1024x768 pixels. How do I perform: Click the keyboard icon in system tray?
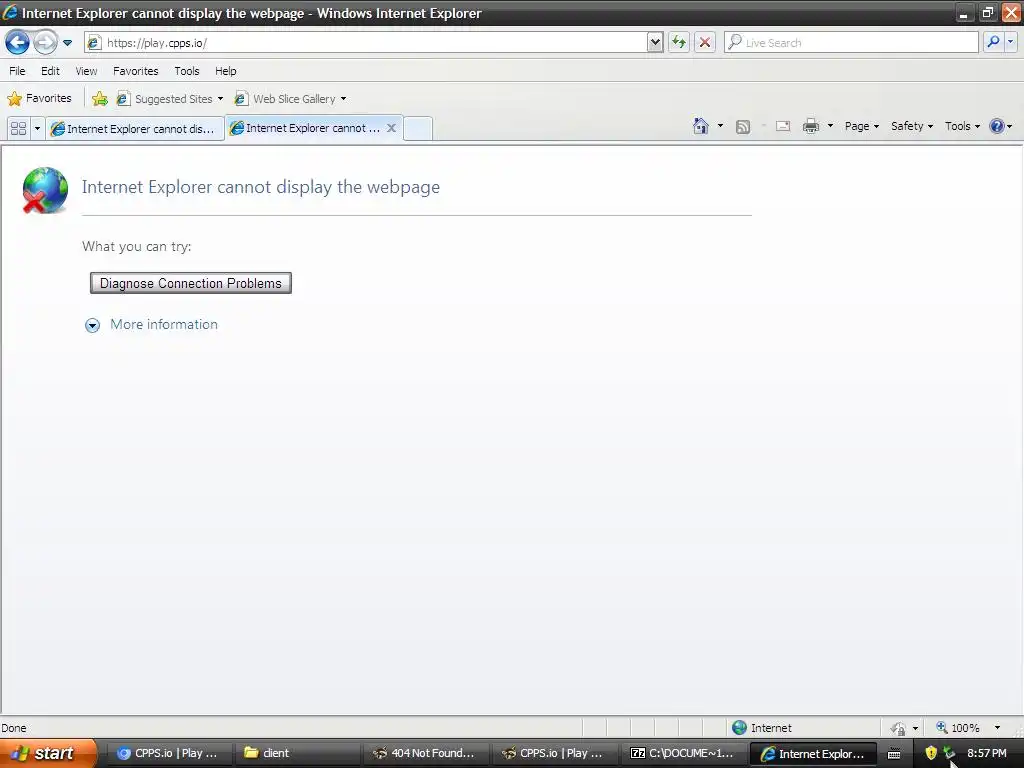tap(893, 754)
